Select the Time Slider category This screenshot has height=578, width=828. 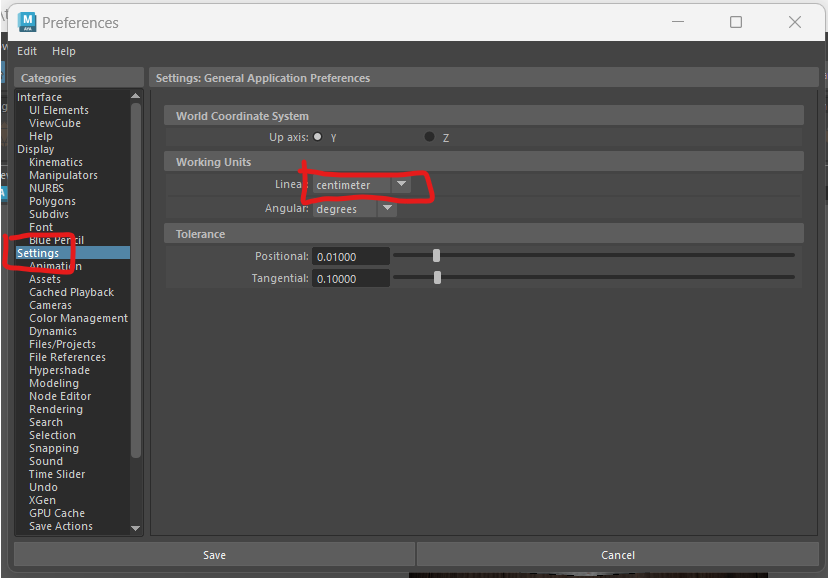pos(57,474)
